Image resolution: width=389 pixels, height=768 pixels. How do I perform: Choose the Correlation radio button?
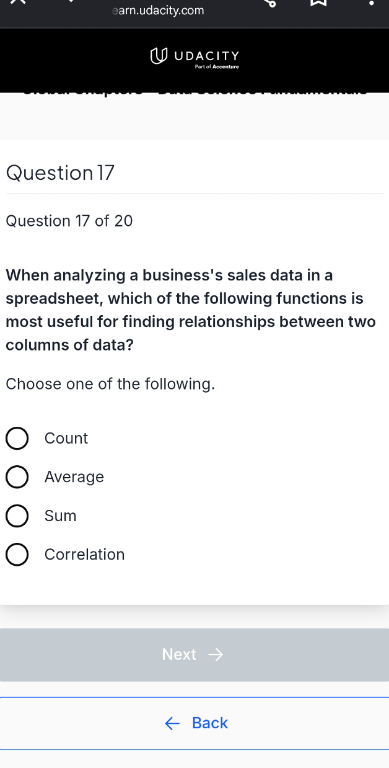click(x=17, y=554)
